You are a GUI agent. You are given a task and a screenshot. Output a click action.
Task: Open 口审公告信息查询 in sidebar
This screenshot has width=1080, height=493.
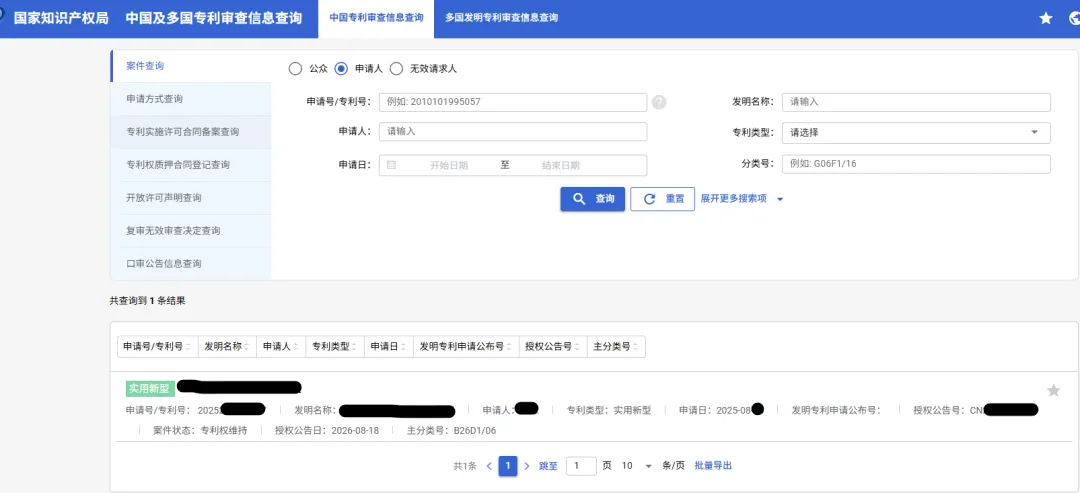[x=191, y=264]
